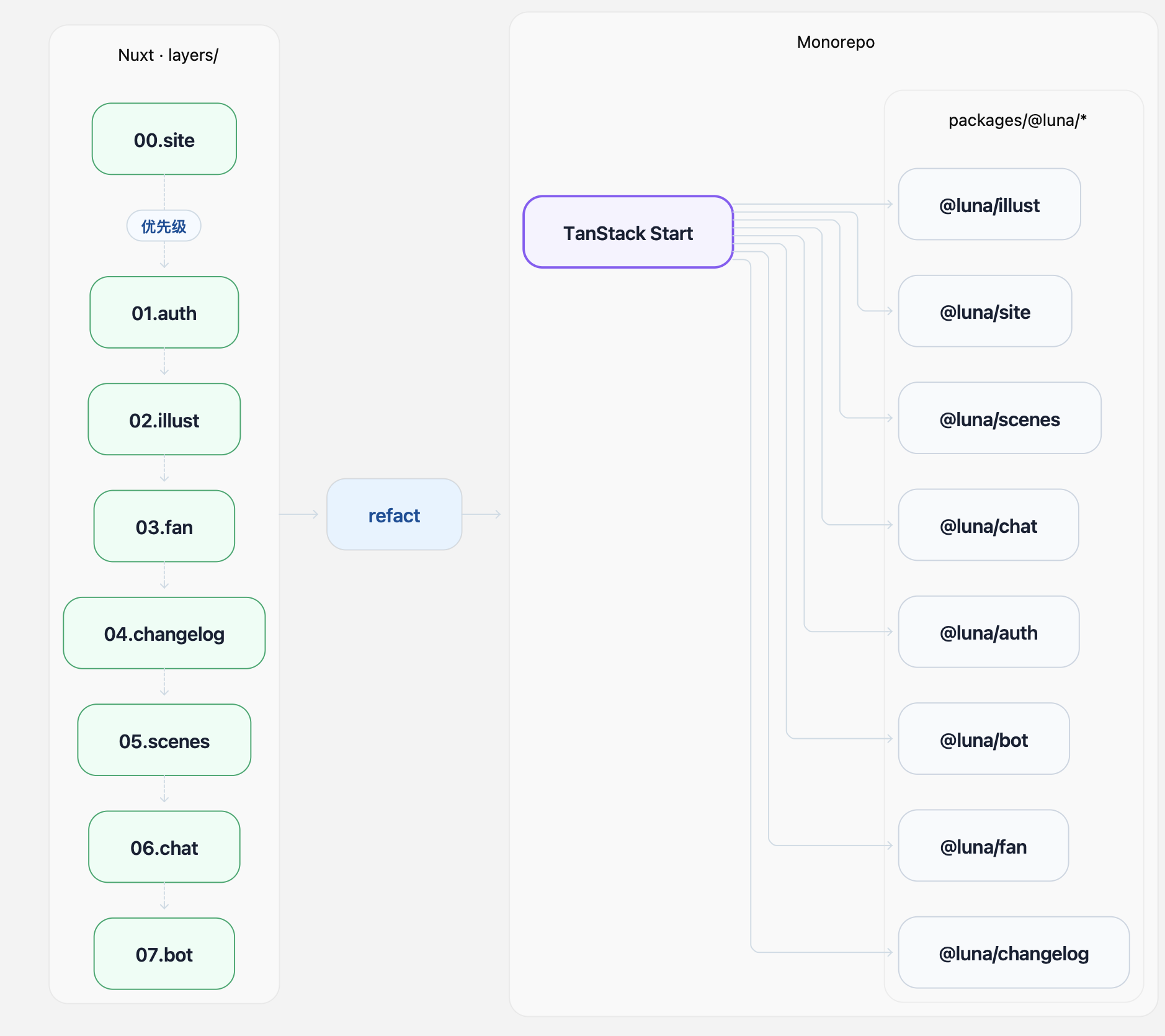Click the Nuxt · layers/ group title
The width and height of the screenshot is (1165, 1036).
tap(168, 55)
